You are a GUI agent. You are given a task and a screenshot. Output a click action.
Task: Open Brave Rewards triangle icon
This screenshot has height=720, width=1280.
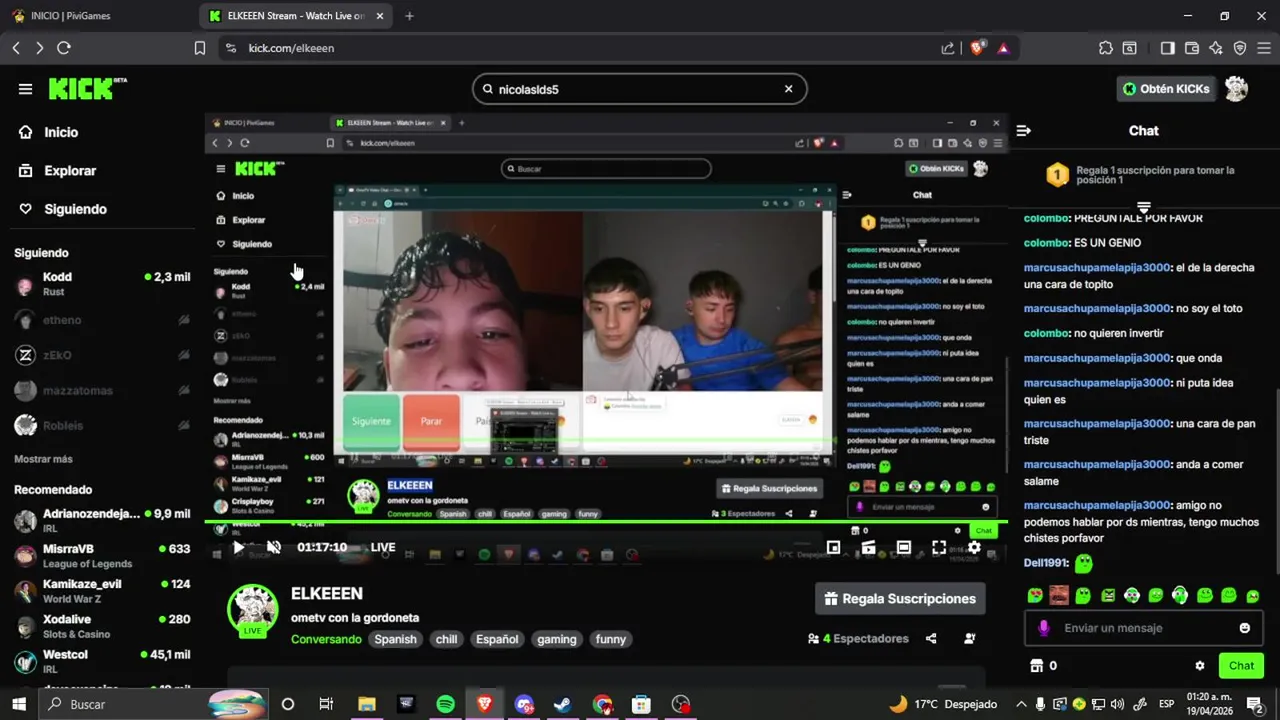[x=1004, y=48]
